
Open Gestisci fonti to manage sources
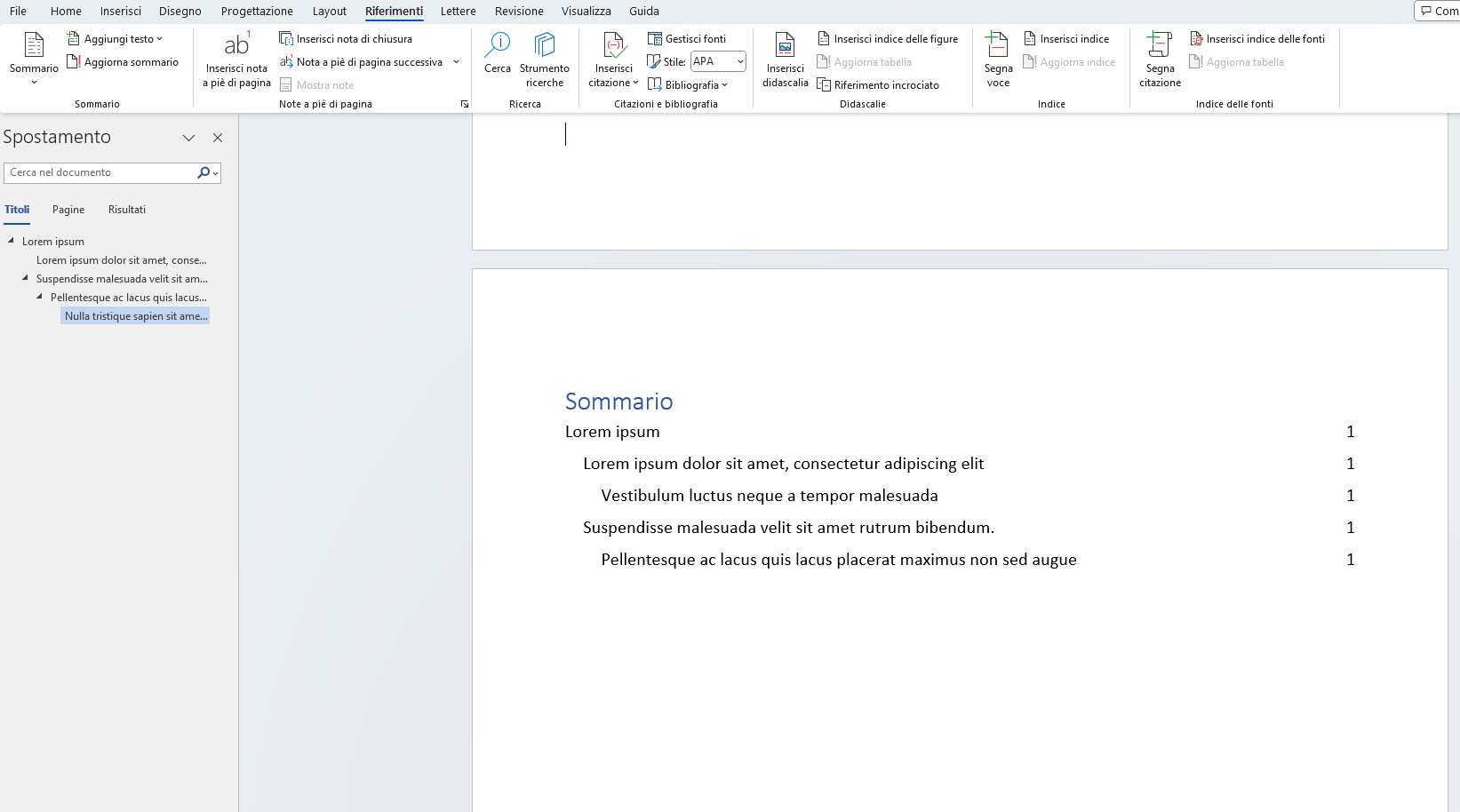coord(686,38)
